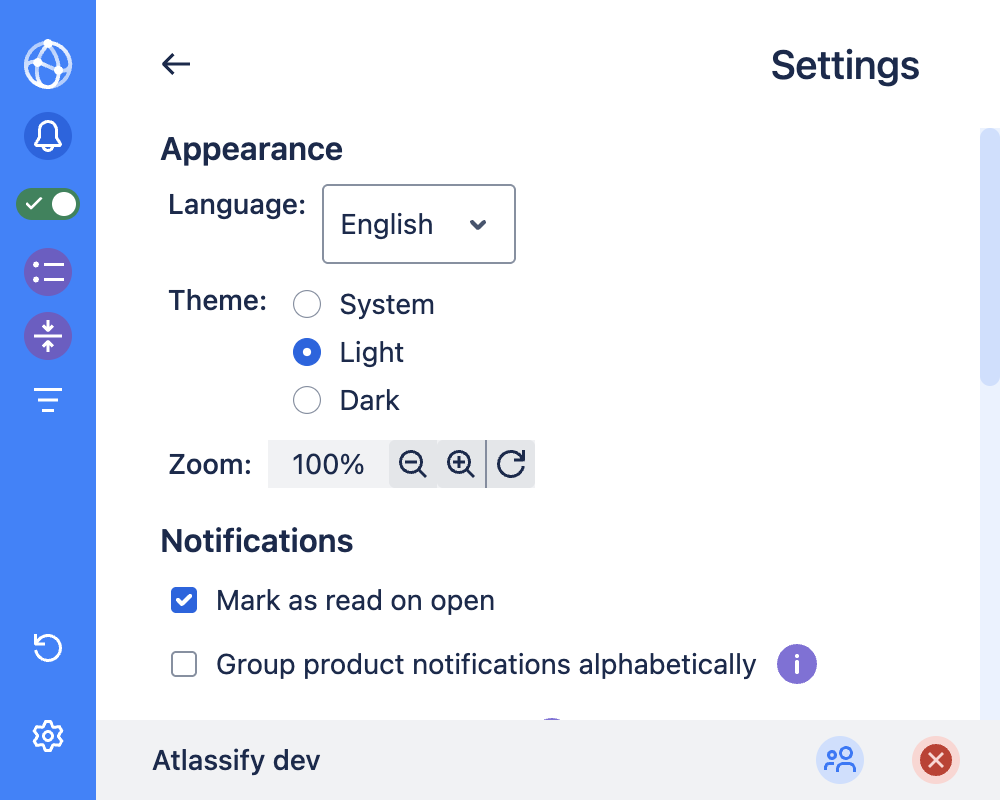
Task: Click the red quit icon near Atlassify dev
Action: [936, 760]
